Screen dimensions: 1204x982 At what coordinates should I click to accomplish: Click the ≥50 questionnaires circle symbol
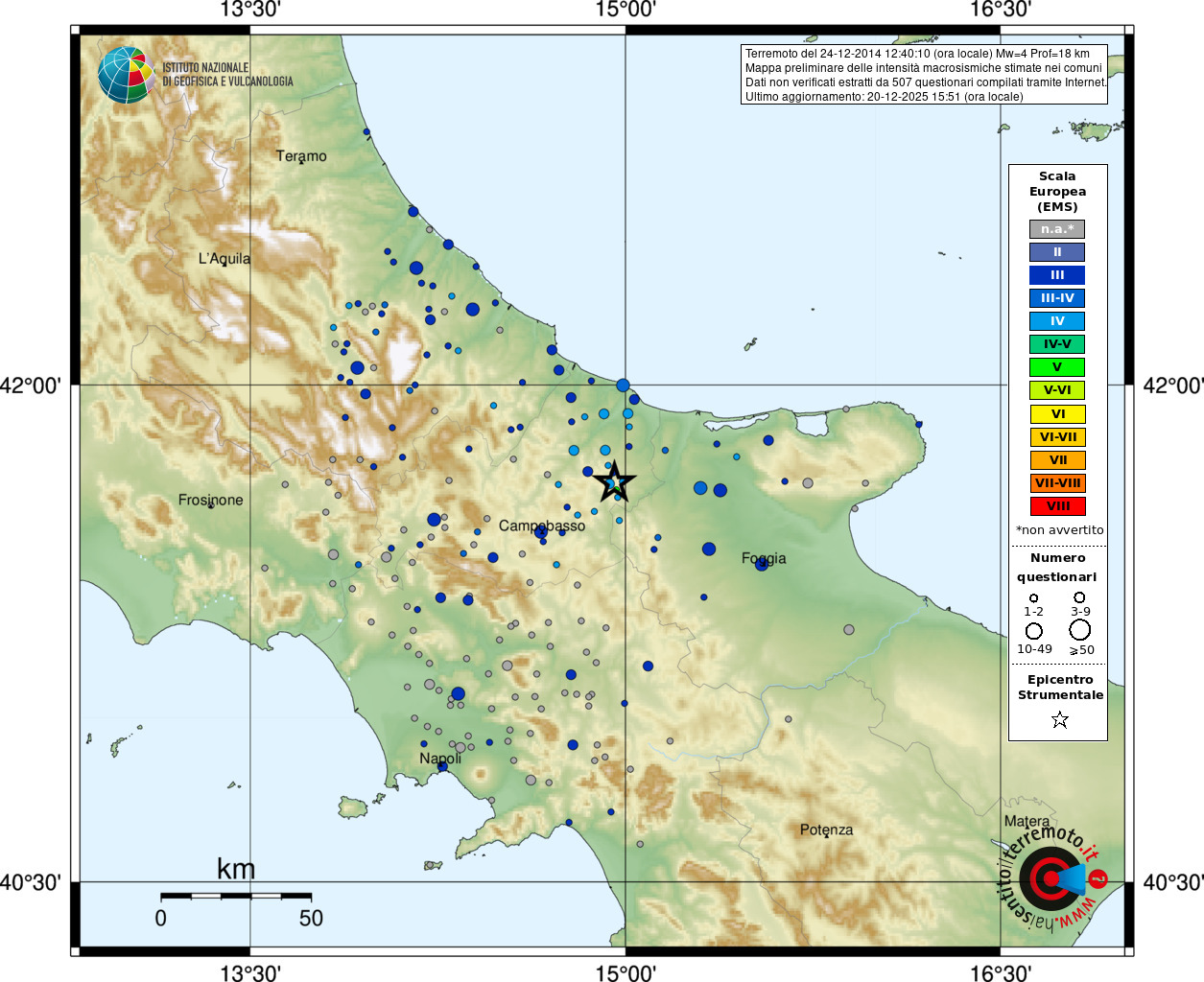(x=1080, y=630)
